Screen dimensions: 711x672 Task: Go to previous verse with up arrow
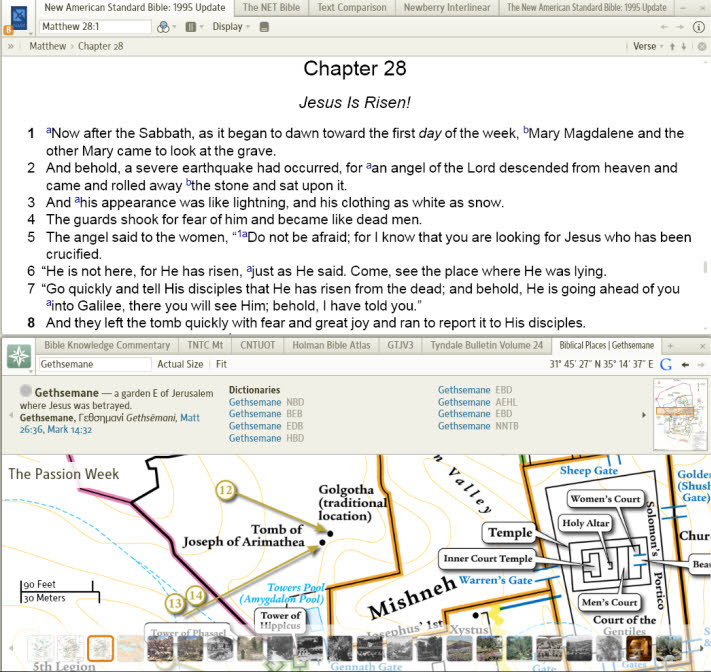coord(672,46)
